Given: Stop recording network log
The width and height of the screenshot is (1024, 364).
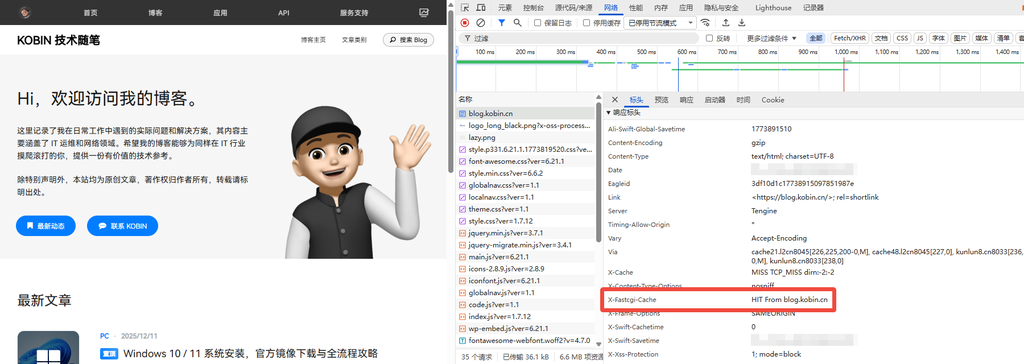Looking at the screenshot, I should coord(465,22).
